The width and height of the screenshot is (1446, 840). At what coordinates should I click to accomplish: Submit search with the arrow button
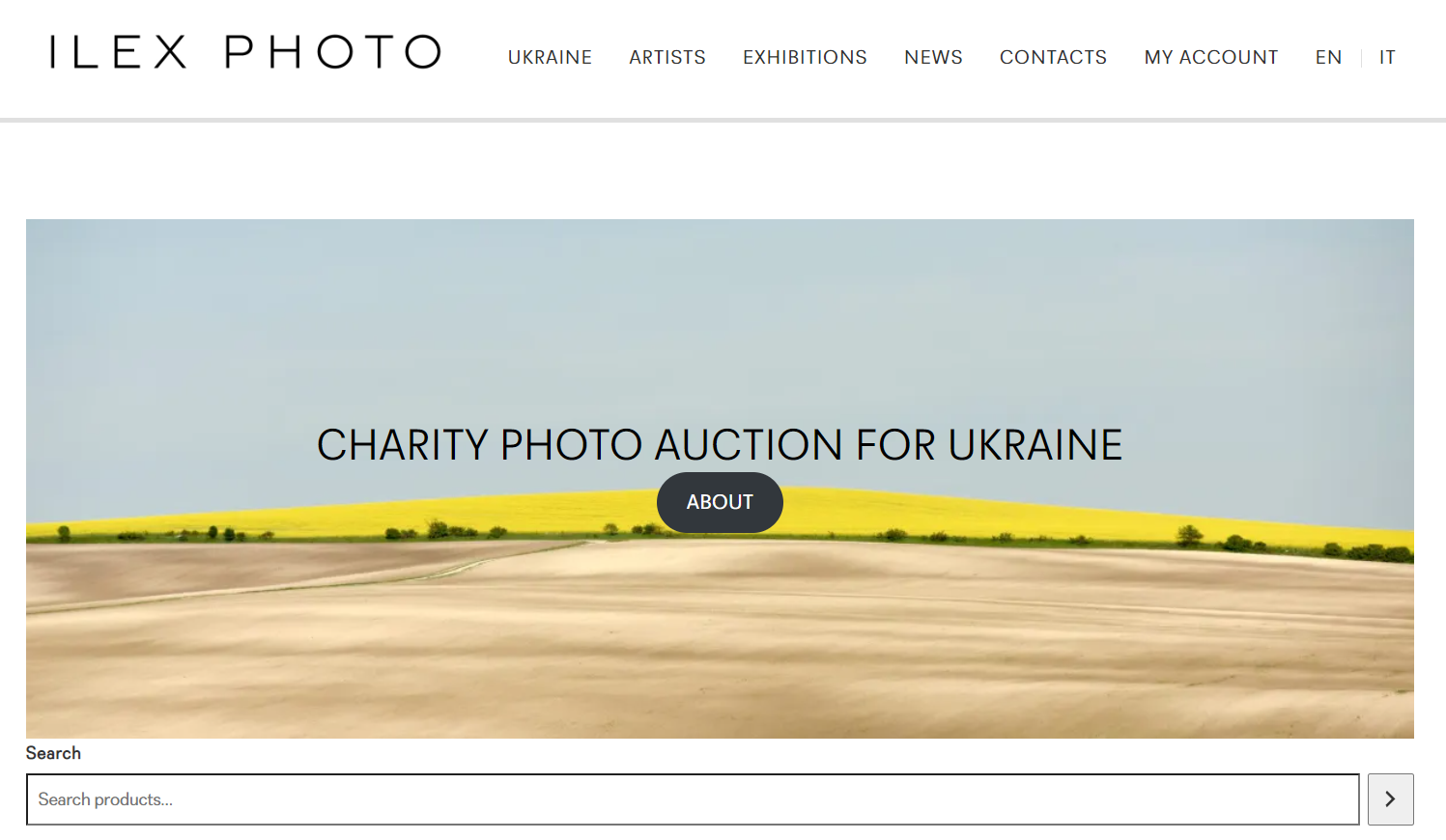[x=1390, y=799]
